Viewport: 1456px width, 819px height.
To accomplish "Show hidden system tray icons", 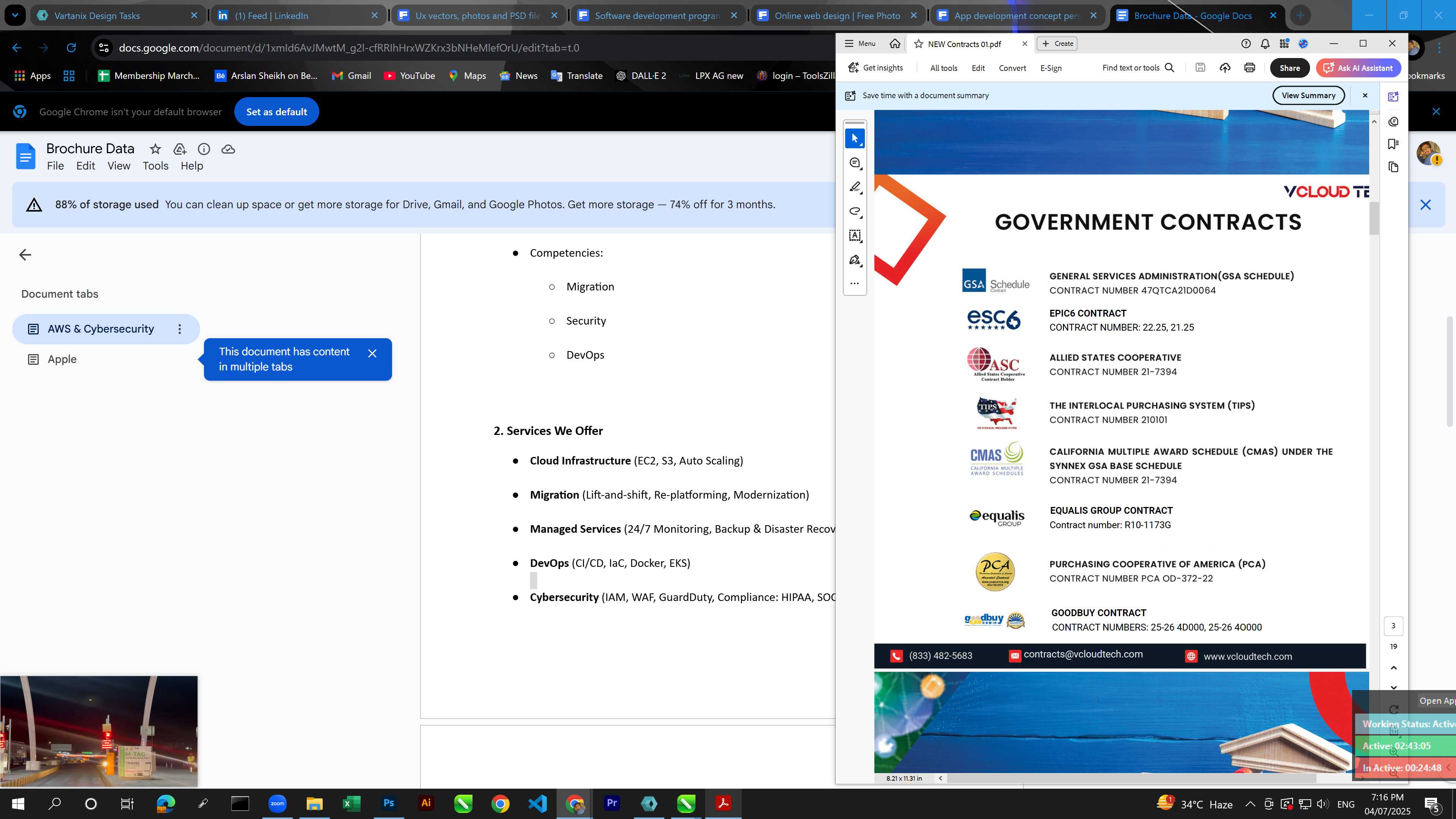I will click(x=1250, y=804).
